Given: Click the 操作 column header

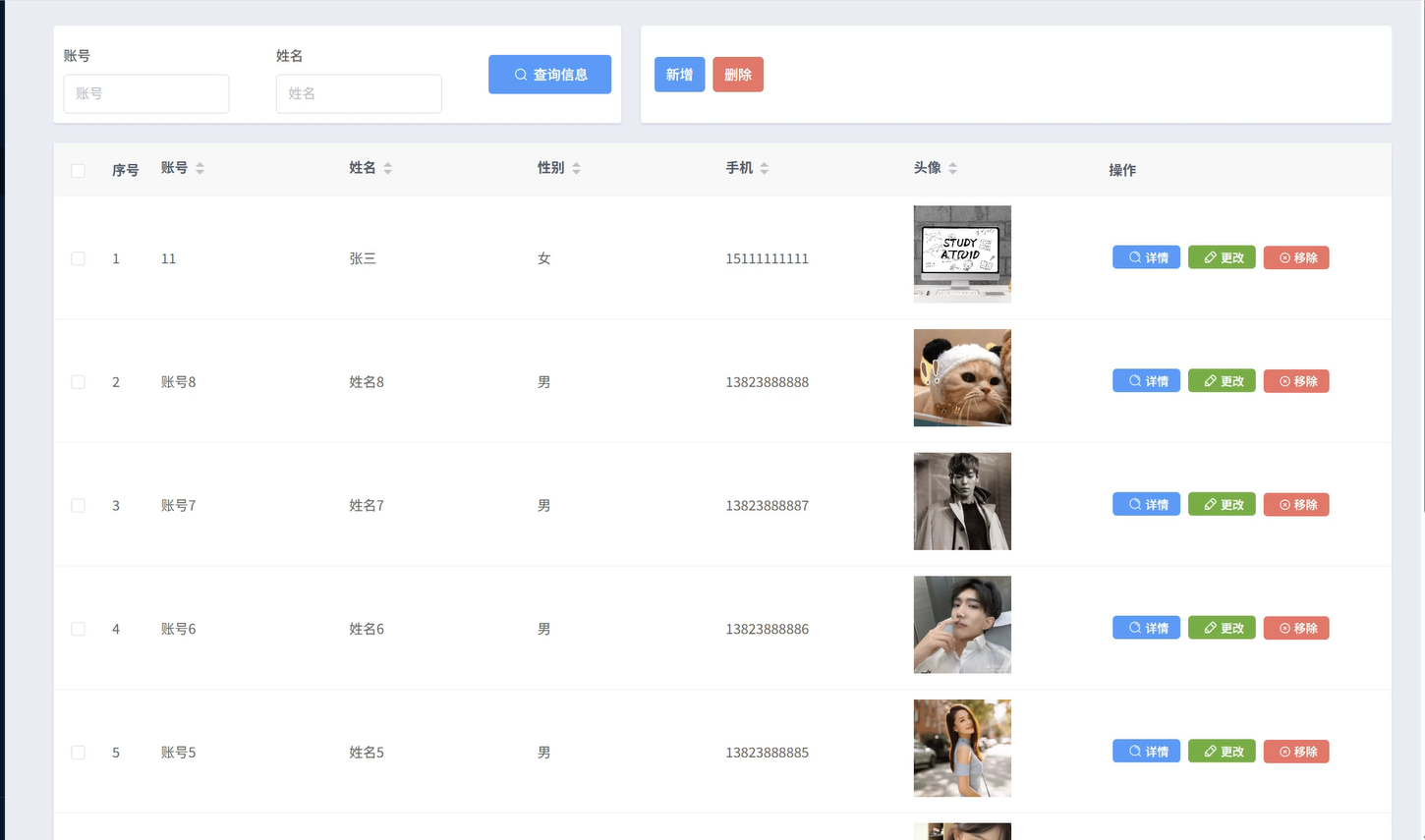Looking at the screenshot, I should [1122, 170].
